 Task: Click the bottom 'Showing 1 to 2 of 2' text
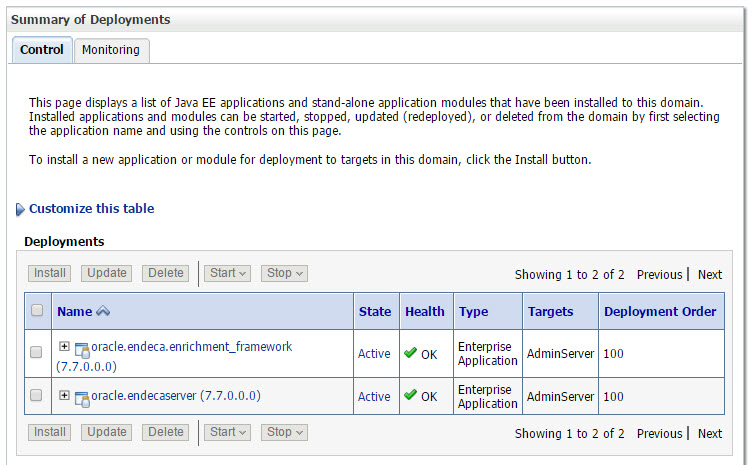569,434
